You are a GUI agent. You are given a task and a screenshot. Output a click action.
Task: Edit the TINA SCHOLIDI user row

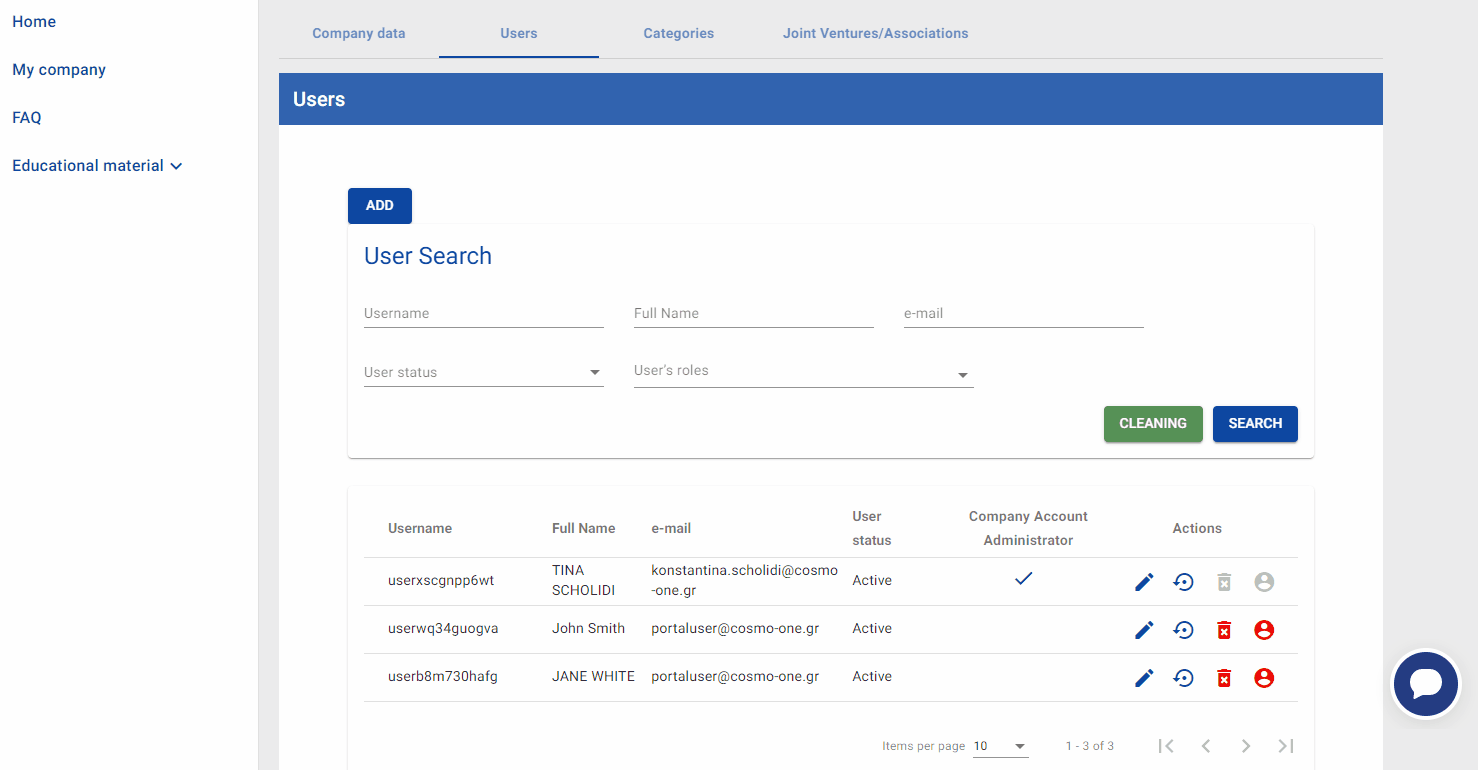point(1144,582)
